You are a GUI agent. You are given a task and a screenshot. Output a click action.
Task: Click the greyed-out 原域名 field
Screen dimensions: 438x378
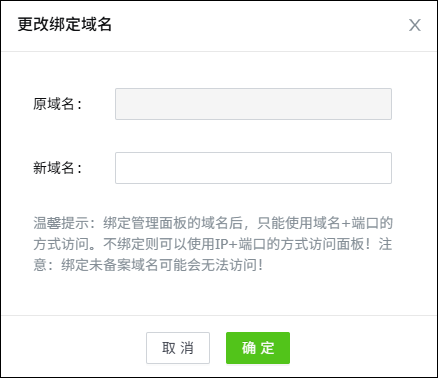pyautogui.click(x=253, y=104)
